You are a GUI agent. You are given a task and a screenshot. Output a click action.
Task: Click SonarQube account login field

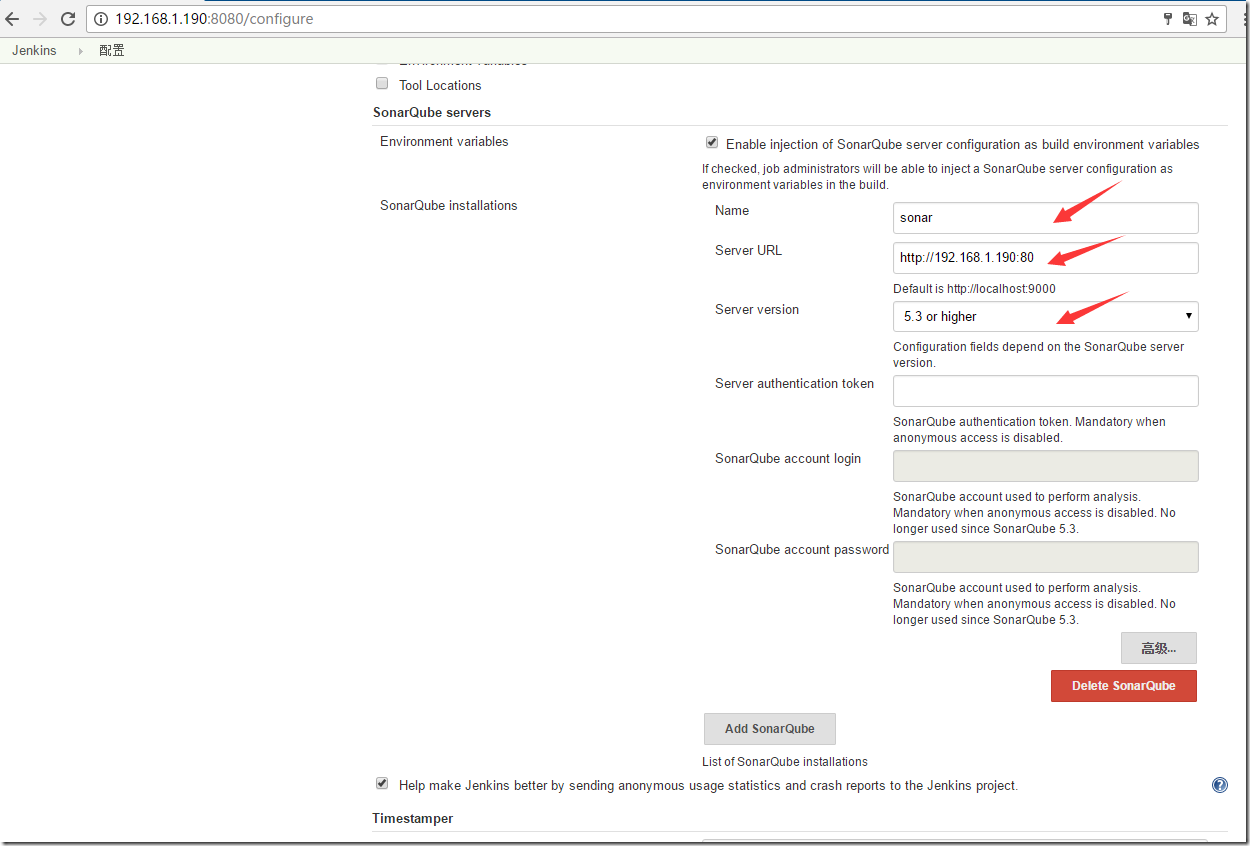tap(1045, 466)
